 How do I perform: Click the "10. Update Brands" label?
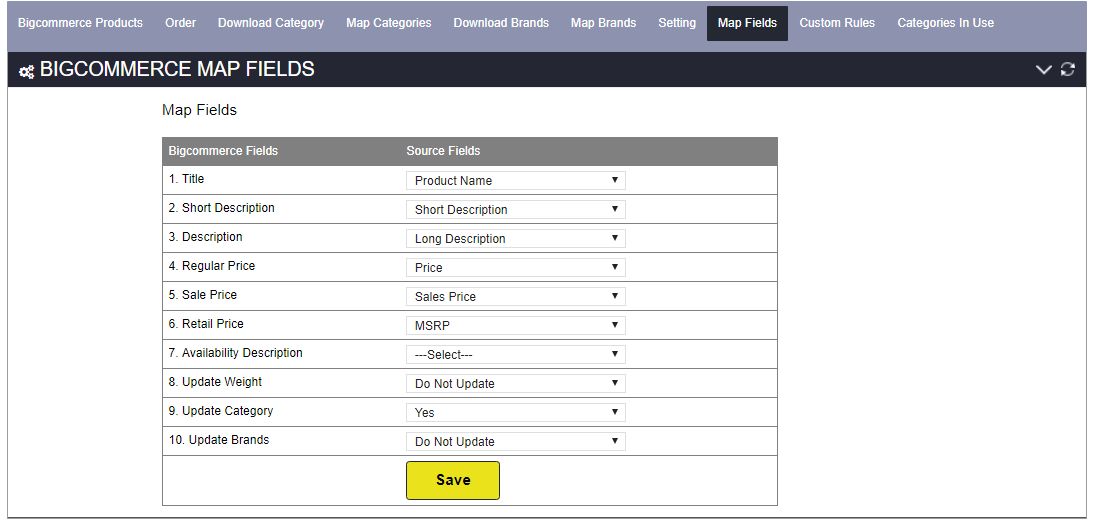tap(219, 440)
